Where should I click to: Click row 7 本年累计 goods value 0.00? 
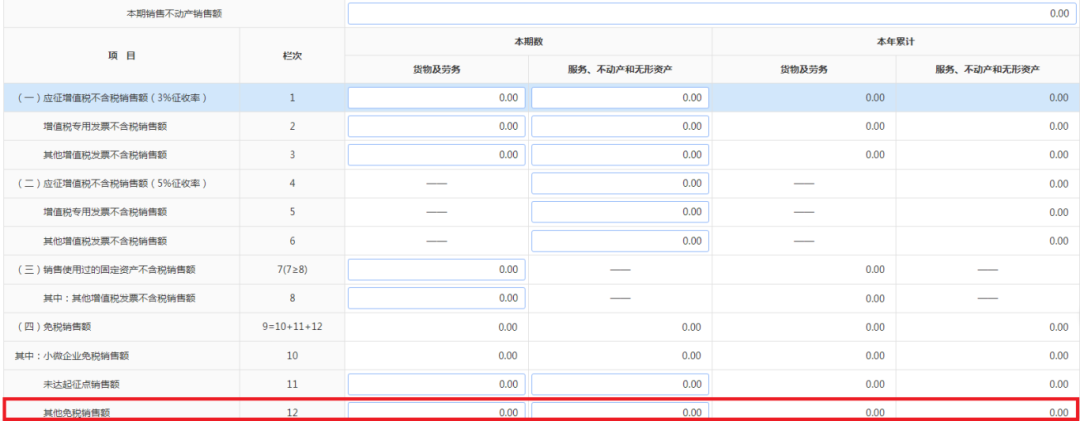coord(875,270)
